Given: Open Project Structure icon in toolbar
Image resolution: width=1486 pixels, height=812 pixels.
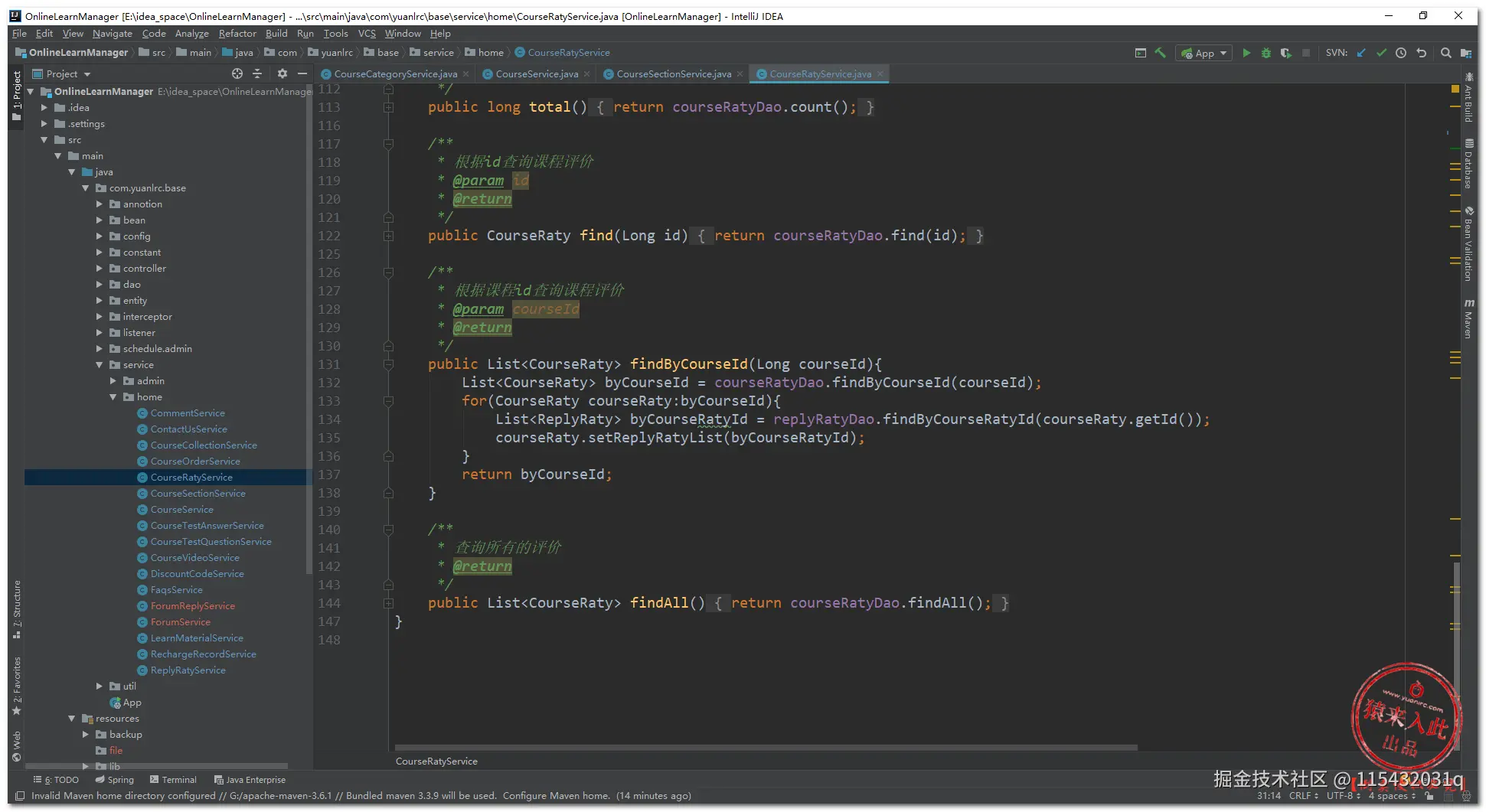Looking at the screenshot, I should (1466, 53).
